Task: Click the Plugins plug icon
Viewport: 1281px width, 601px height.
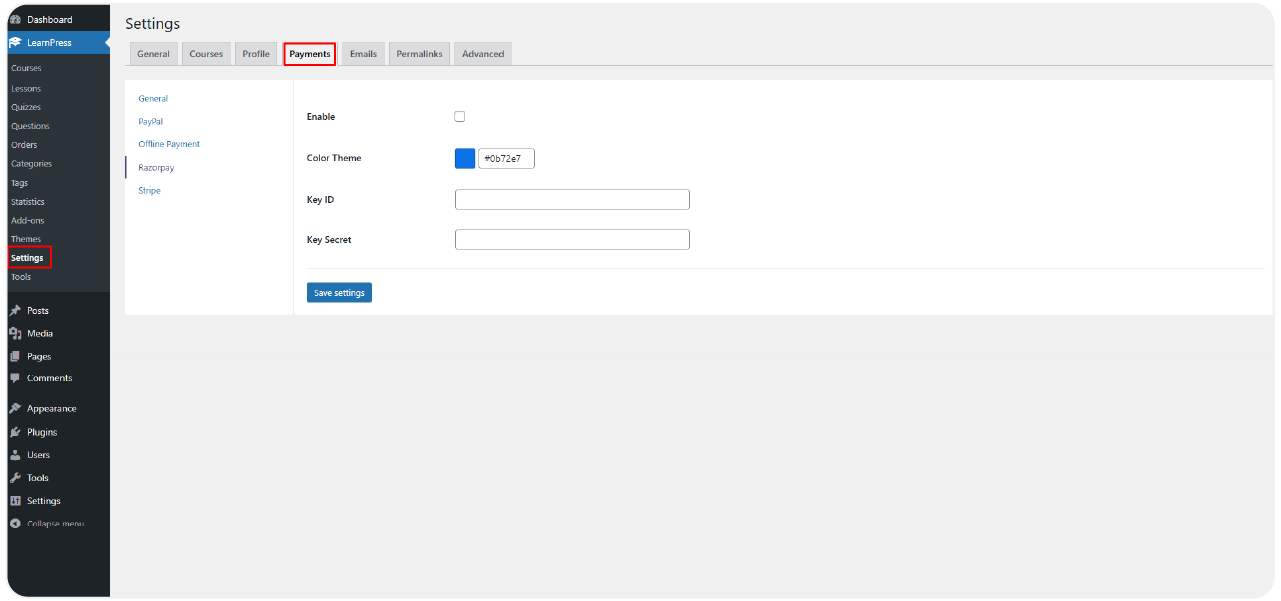Action: [x=15, y=433]
